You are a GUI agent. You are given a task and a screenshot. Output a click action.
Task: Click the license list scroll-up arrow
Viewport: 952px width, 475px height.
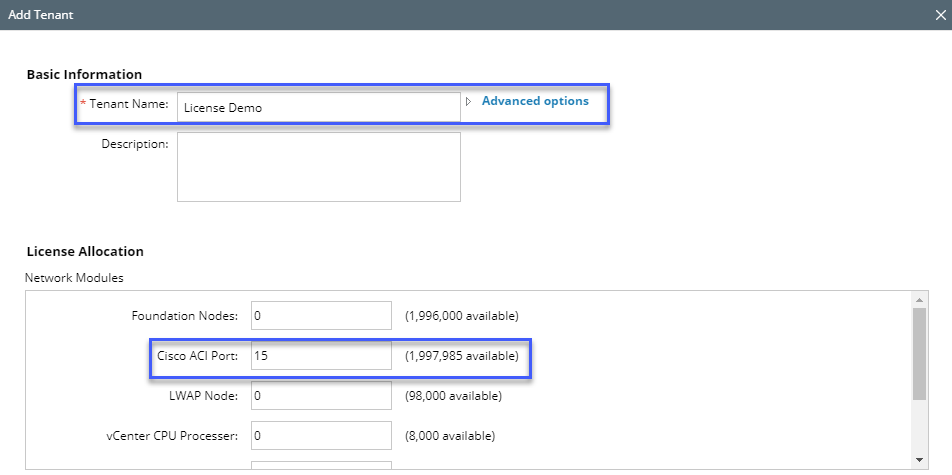[919, 299]
